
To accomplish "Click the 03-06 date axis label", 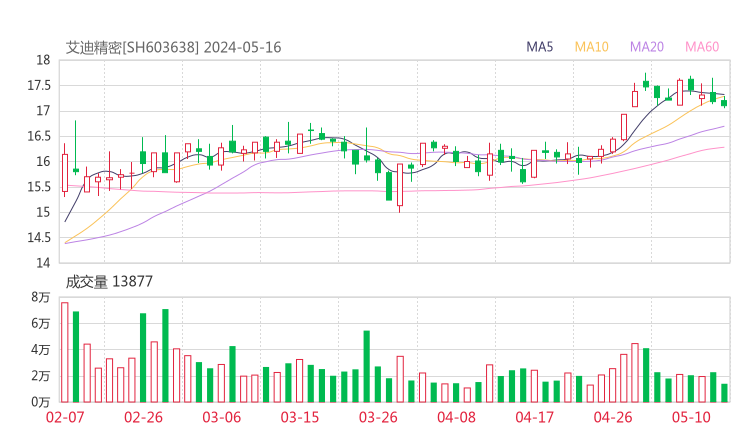I will coord(222,417).
